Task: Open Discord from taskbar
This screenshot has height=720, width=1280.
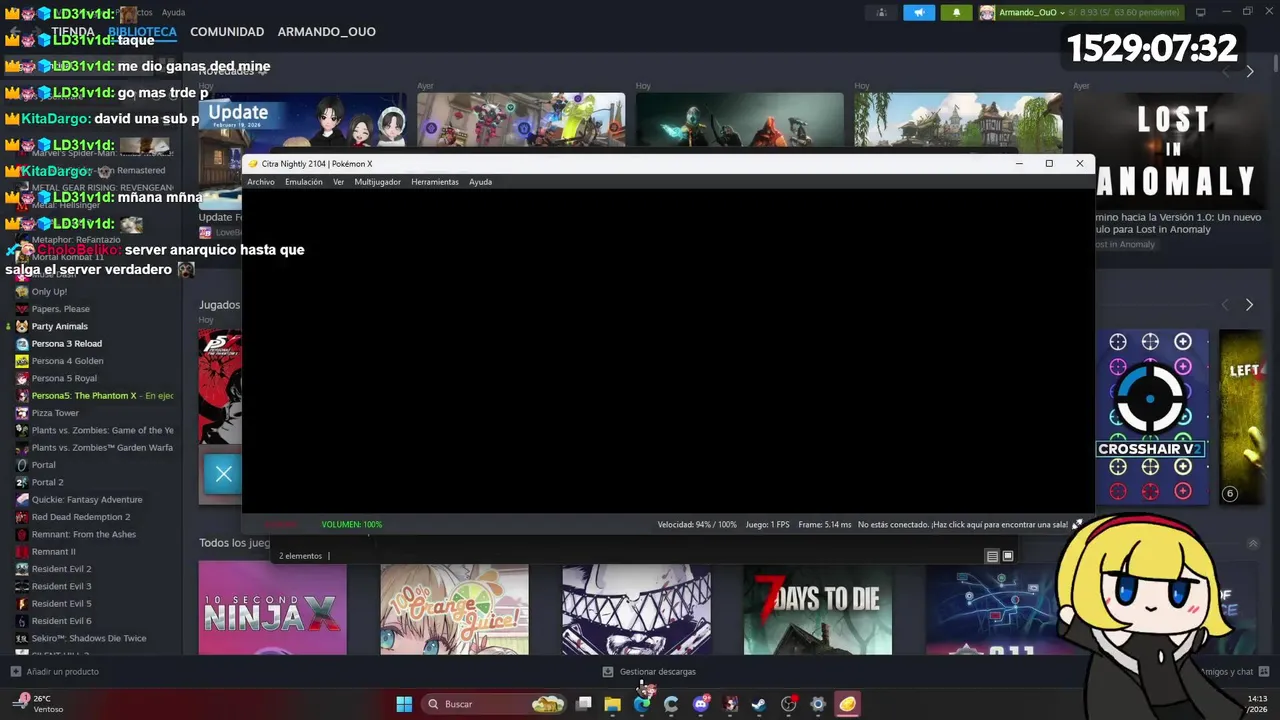Action: 701,704
